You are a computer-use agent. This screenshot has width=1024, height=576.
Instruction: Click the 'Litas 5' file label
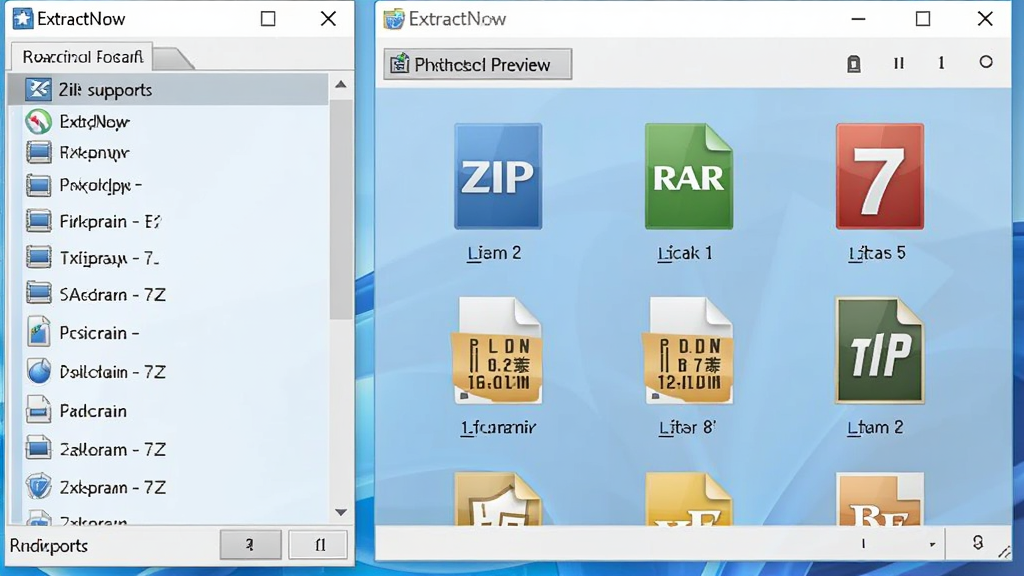pyautogui.click(x=876, y=253)
